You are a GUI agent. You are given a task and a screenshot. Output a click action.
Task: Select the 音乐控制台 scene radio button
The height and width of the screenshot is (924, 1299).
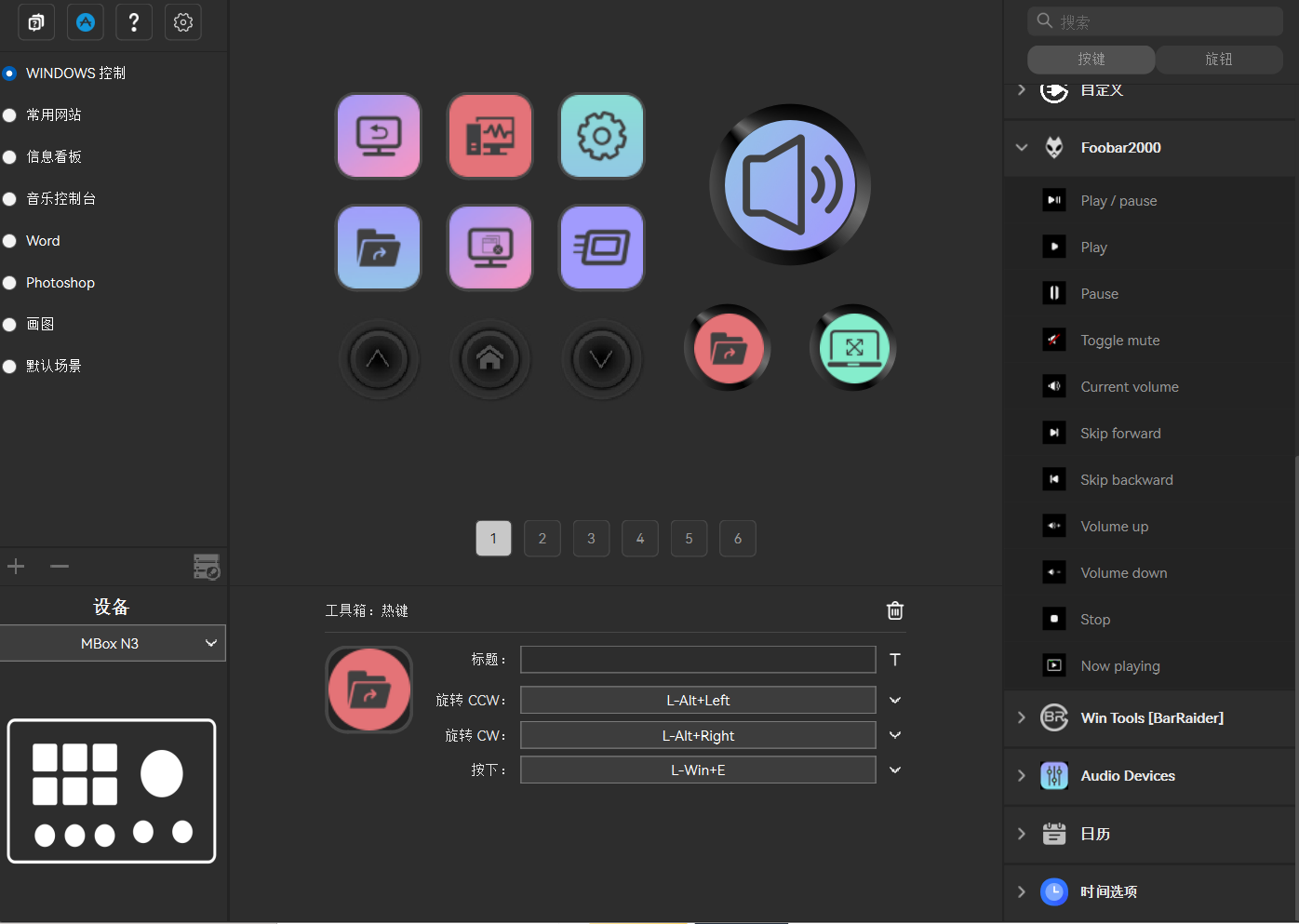click(9, 199)
